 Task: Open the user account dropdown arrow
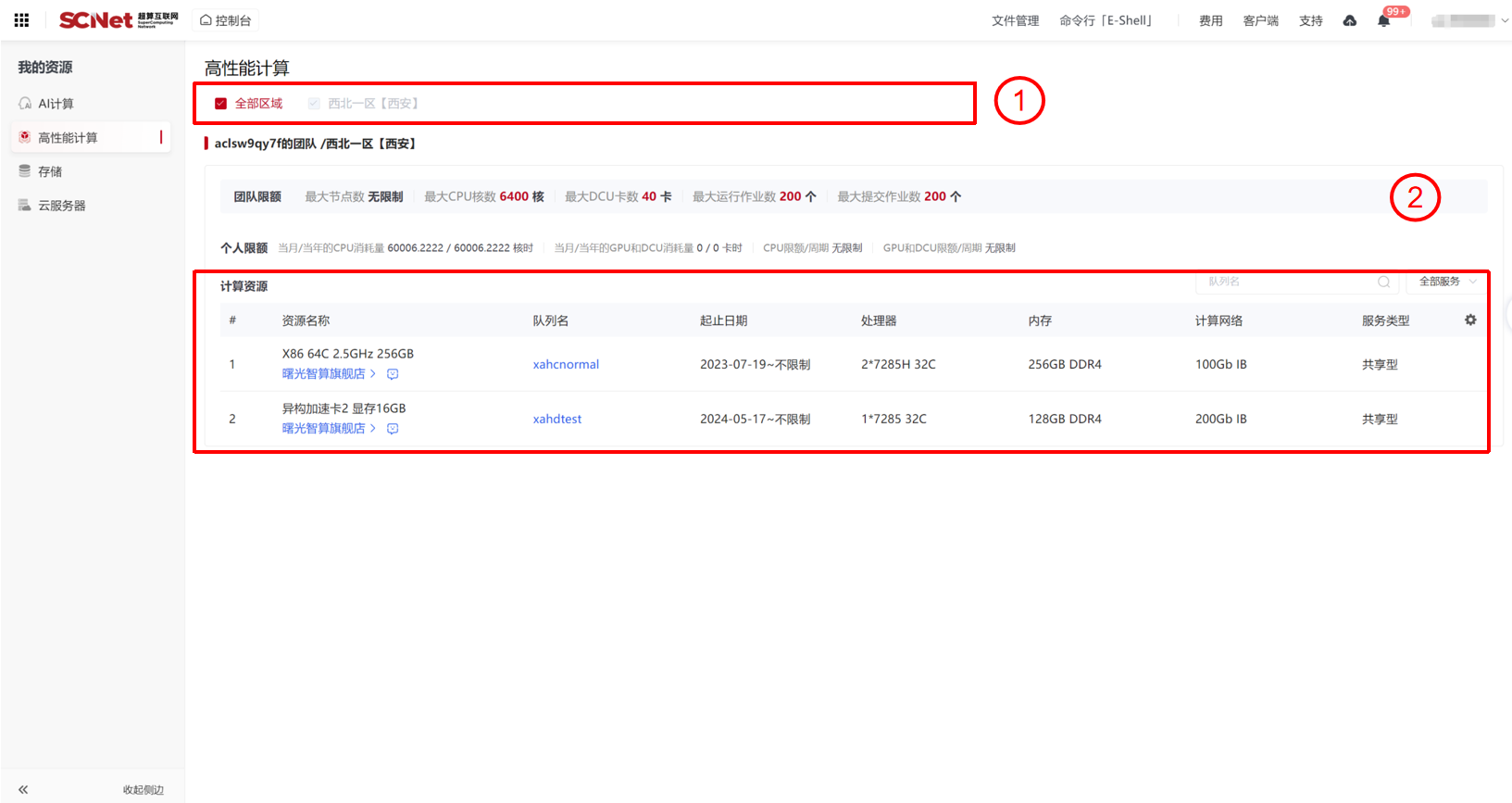point(1505,20)
